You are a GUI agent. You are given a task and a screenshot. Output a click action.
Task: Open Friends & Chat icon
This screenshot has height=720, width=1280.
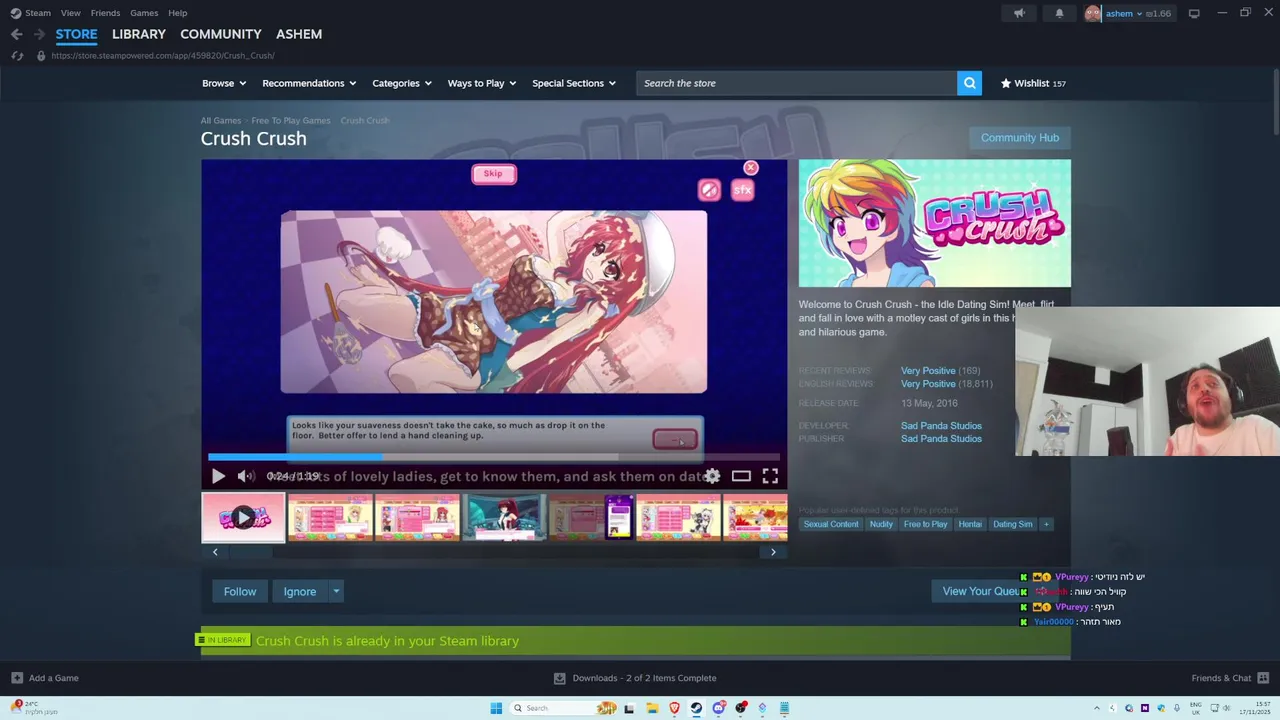tap(1263, 678)
